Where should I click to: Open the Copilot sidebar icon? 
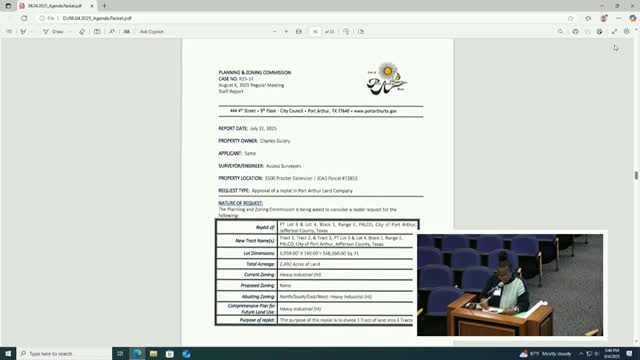click(633, 18)
